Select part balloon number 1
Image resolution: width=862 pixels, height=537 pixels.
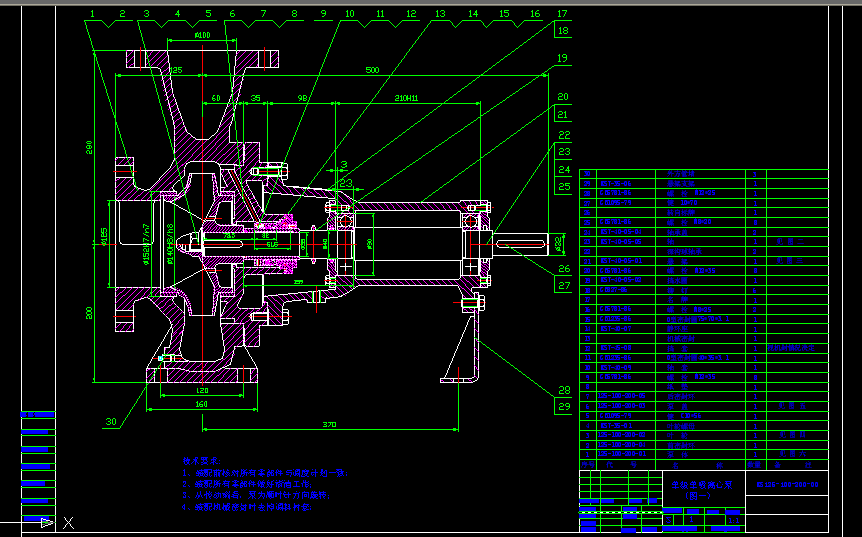point(92,14)
